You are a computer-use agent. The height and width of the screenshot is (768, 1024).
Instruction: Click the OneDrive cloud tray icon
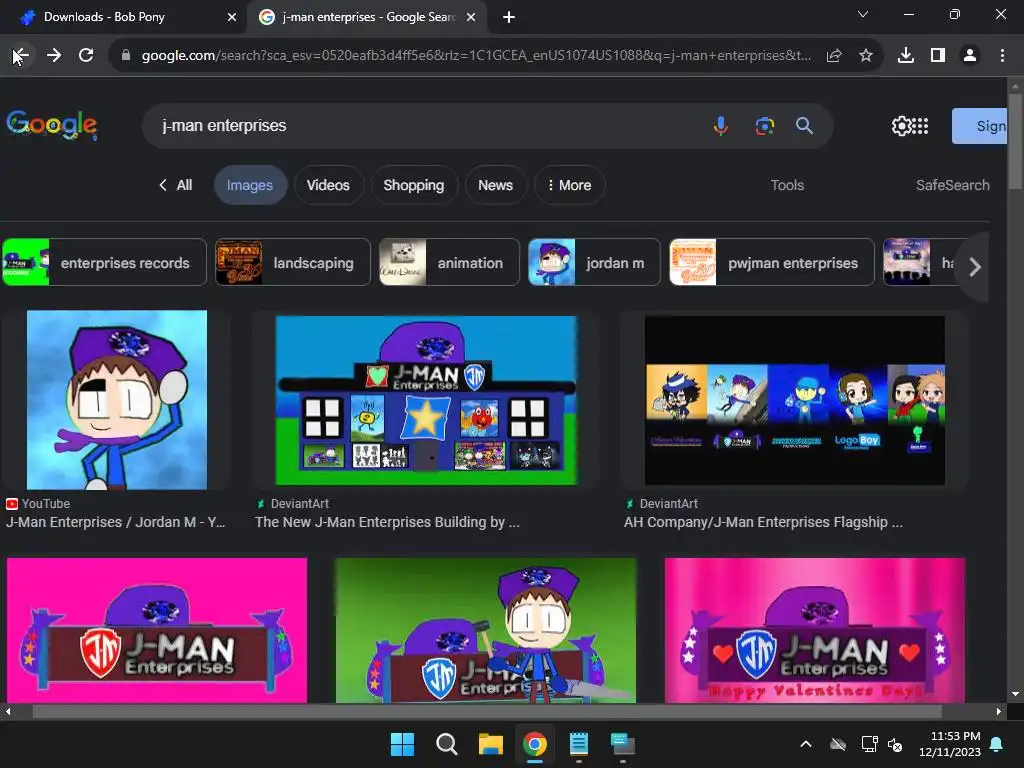(838, 744)
